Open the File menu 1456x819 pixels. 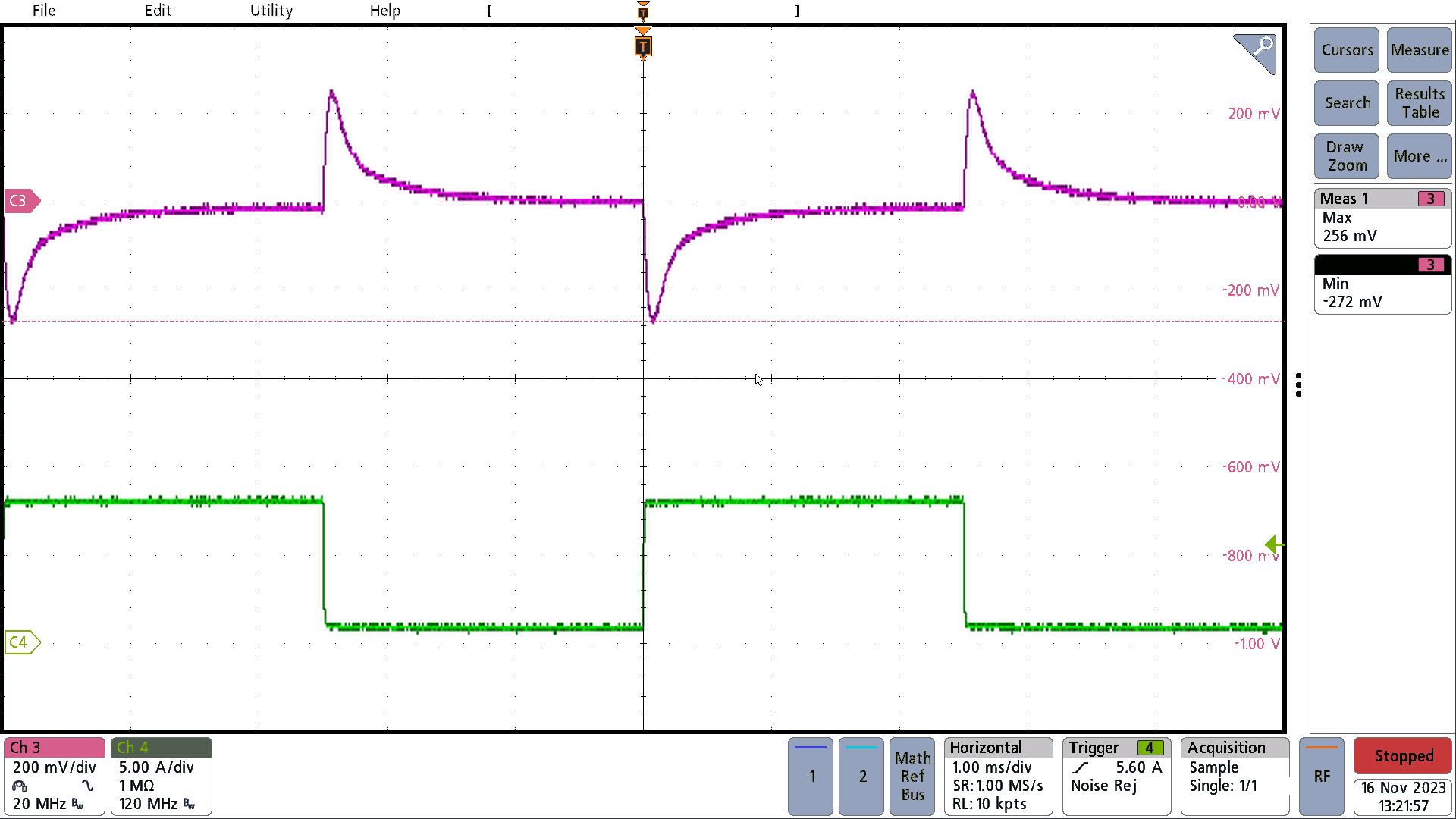(43, 11)
